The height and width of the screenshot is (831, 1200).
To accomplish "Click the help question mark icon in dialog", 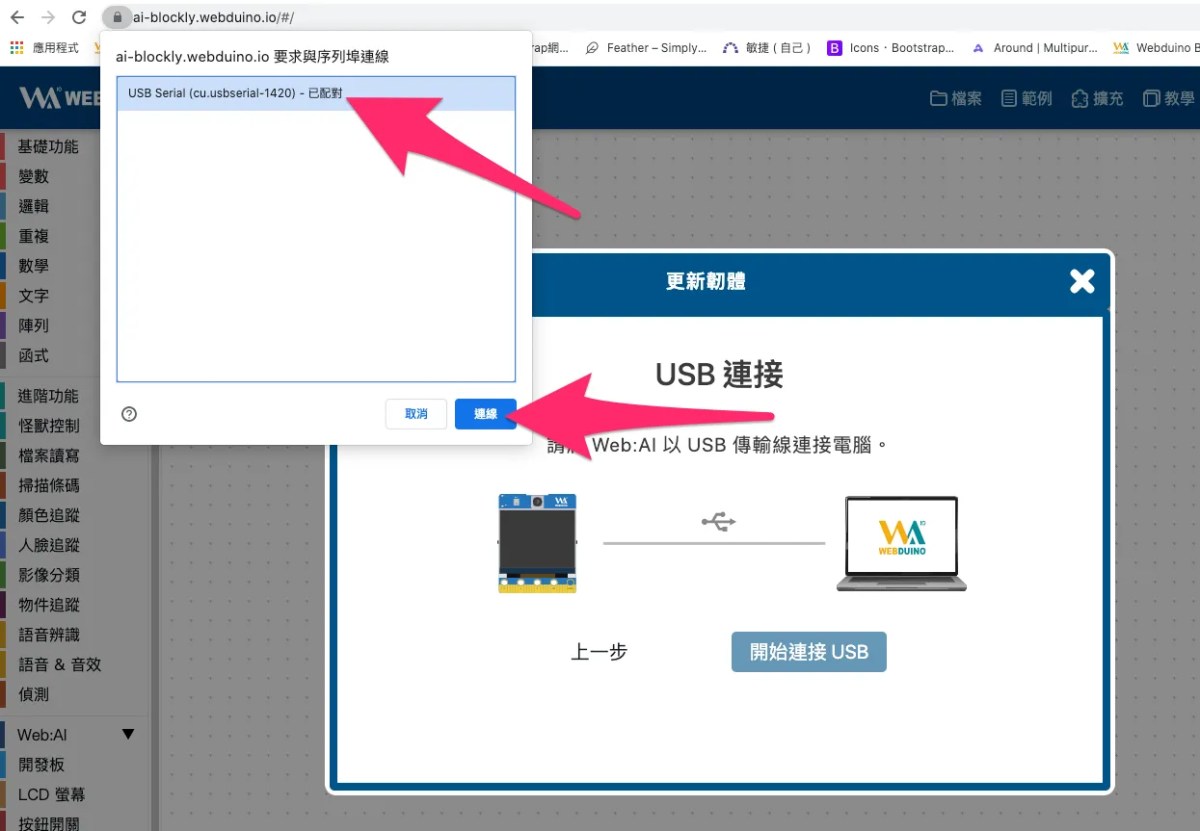I will 129,414.
